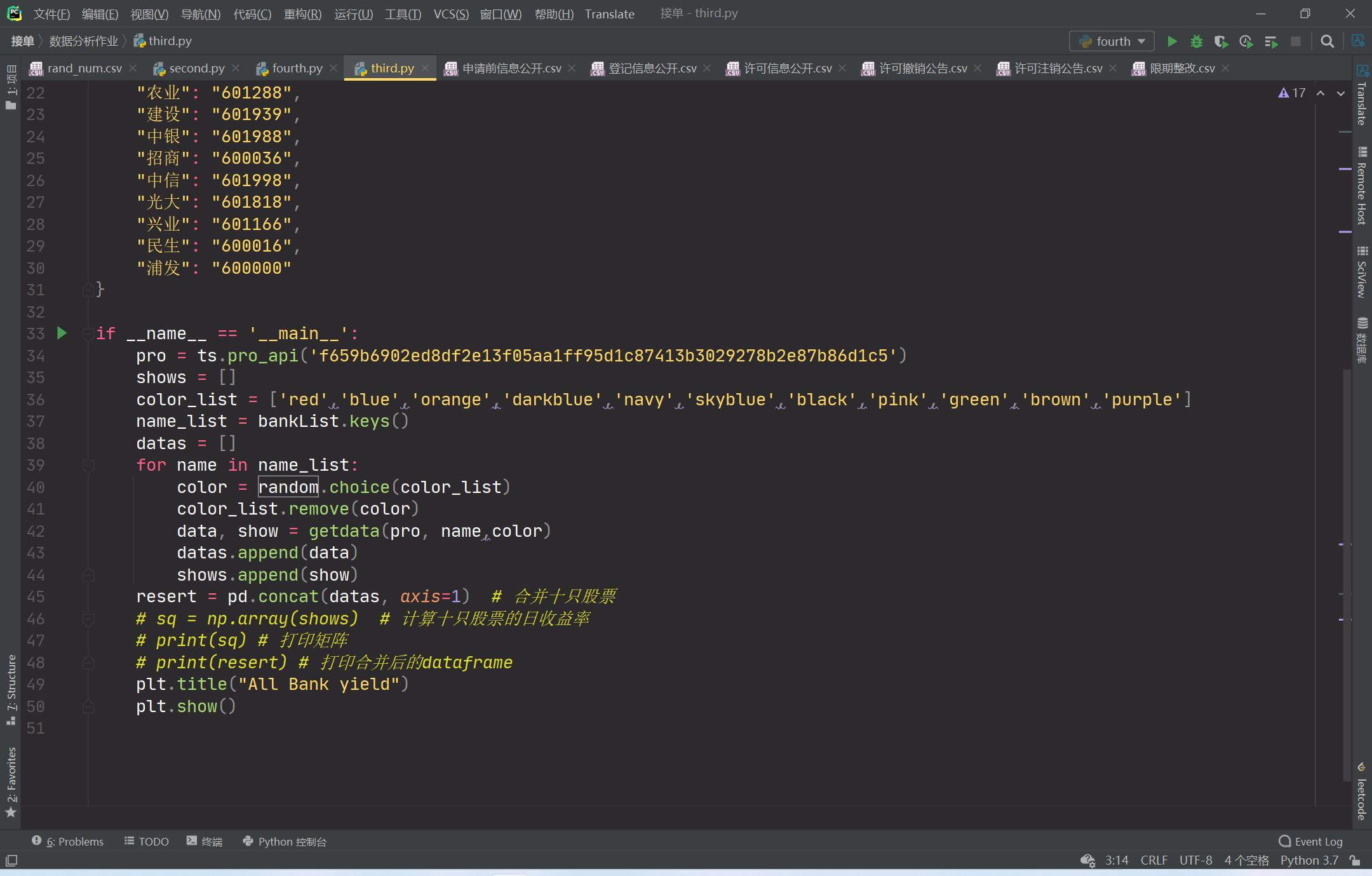Viewport: 1372px width, 876px height.
Task: Click caret position 3:14 in status bar
Action: click(x=1117, y=860)
